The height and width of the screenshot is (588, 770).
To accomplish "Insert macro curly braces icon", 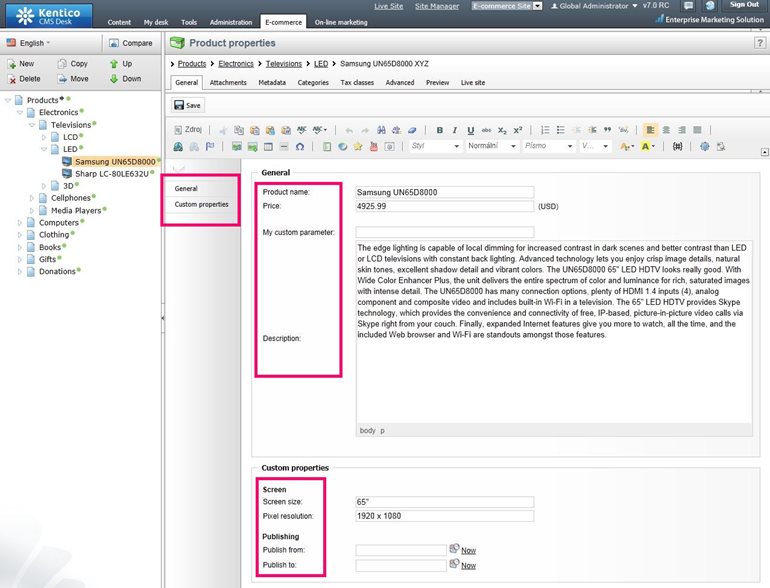I will point(678,146).
